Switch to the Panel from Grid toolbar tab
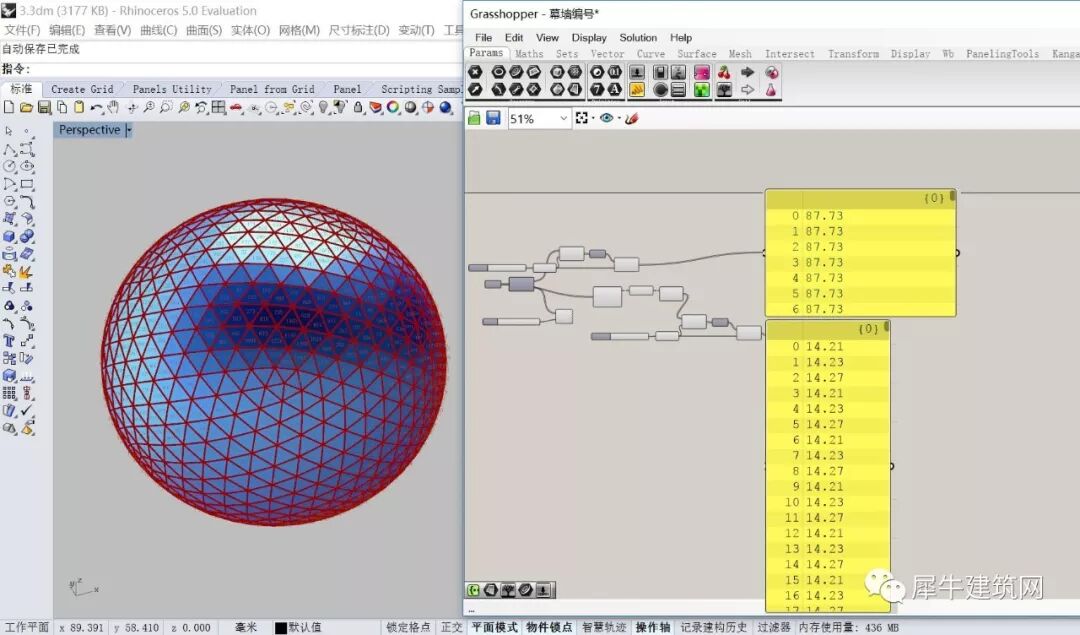The image size is (1080, 635). 272,90
